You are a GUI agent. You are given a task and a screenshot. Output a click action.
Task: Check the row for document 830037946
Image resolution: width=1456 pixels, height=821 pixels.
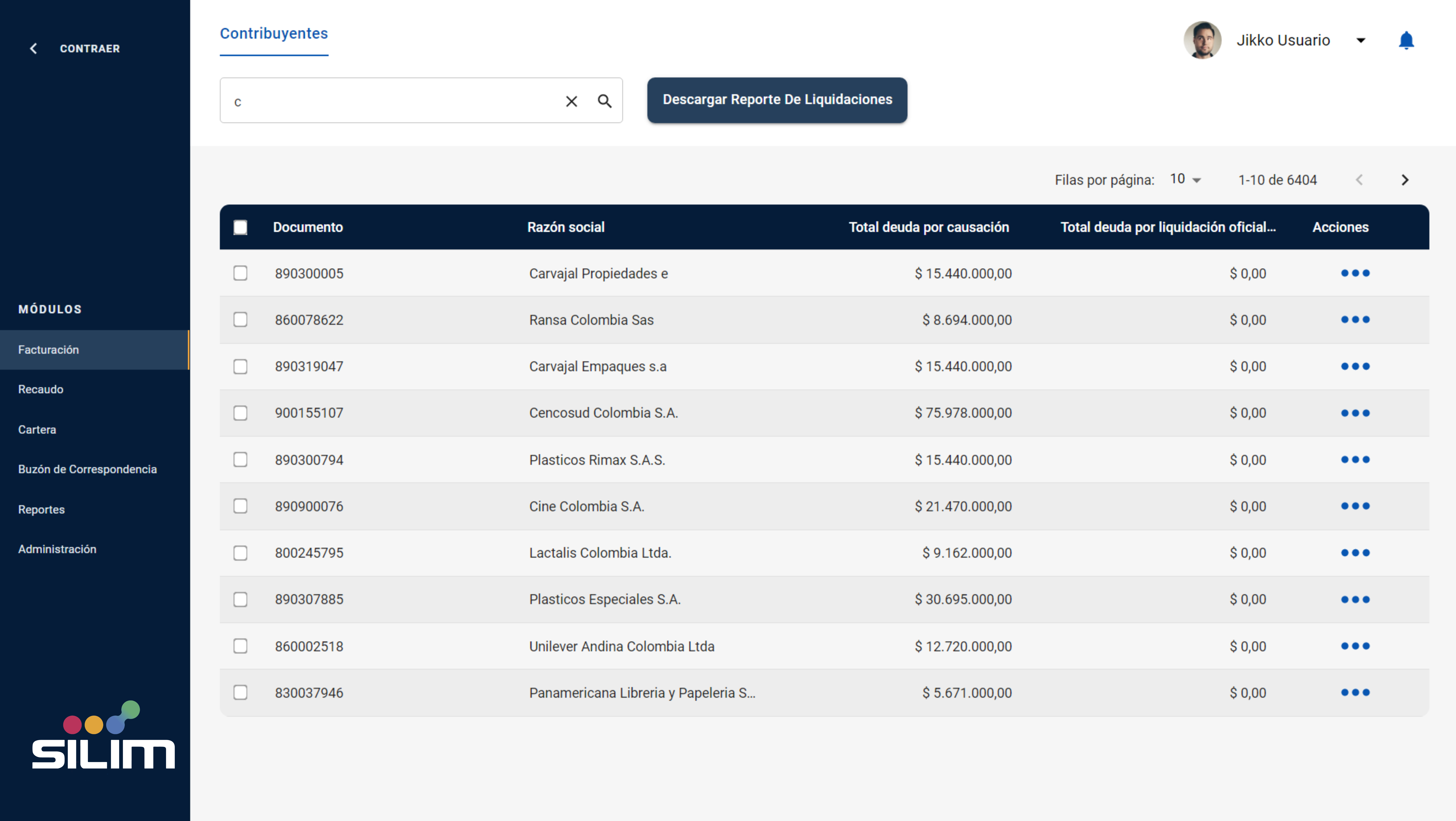point(240,693)
